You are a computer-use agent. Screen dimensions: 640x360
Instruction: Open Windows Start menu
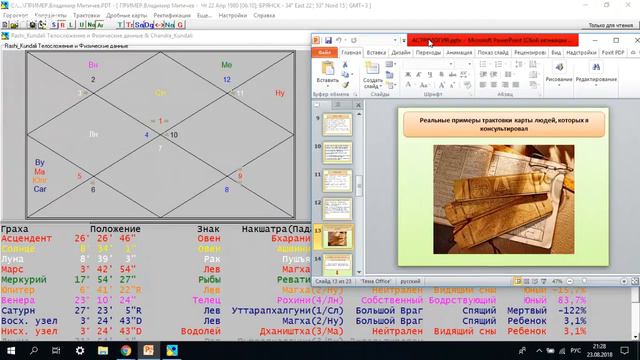[11, 351]
